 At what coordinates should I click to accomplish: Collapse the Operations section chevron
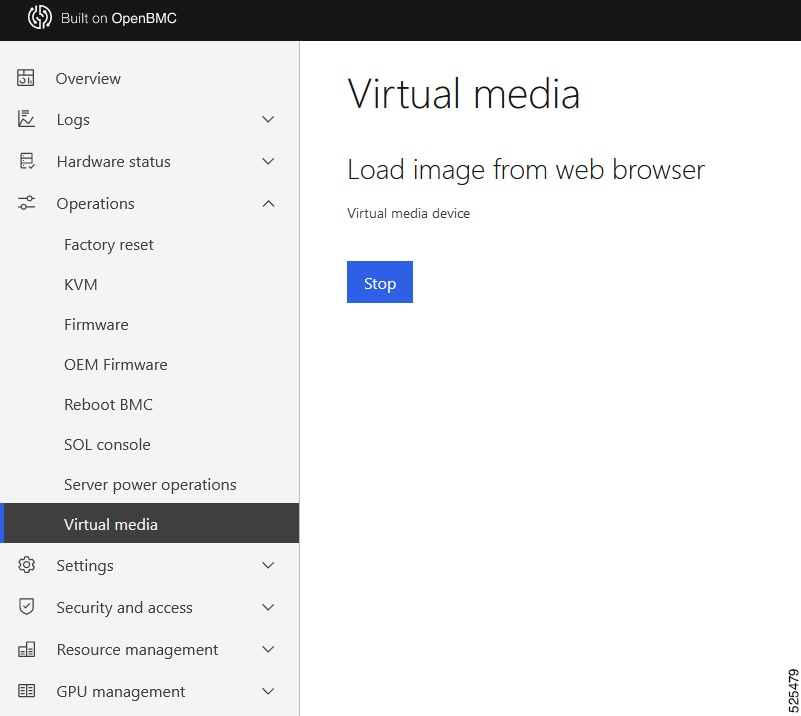pos(268,204)
